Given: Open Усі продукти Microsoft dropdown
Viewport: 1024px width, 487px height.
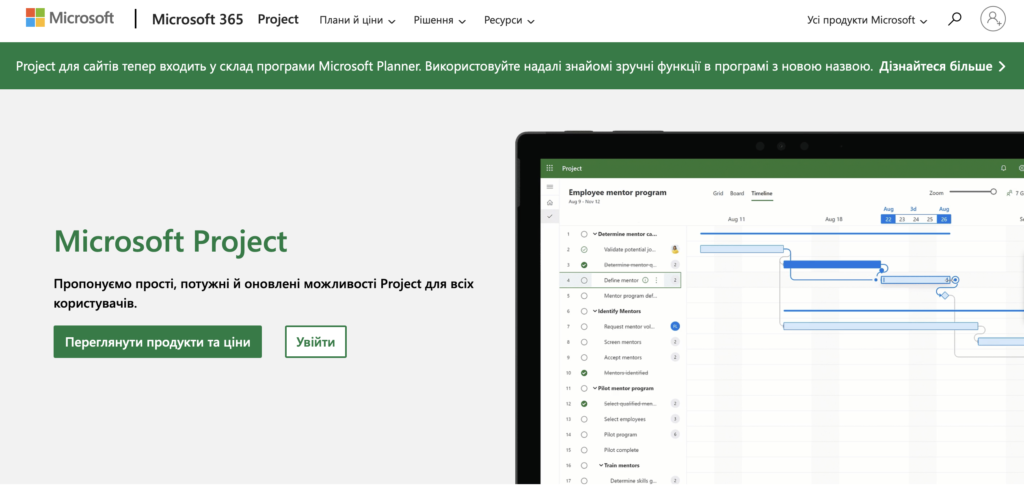Looking at the screenshot, I should 867,20.
